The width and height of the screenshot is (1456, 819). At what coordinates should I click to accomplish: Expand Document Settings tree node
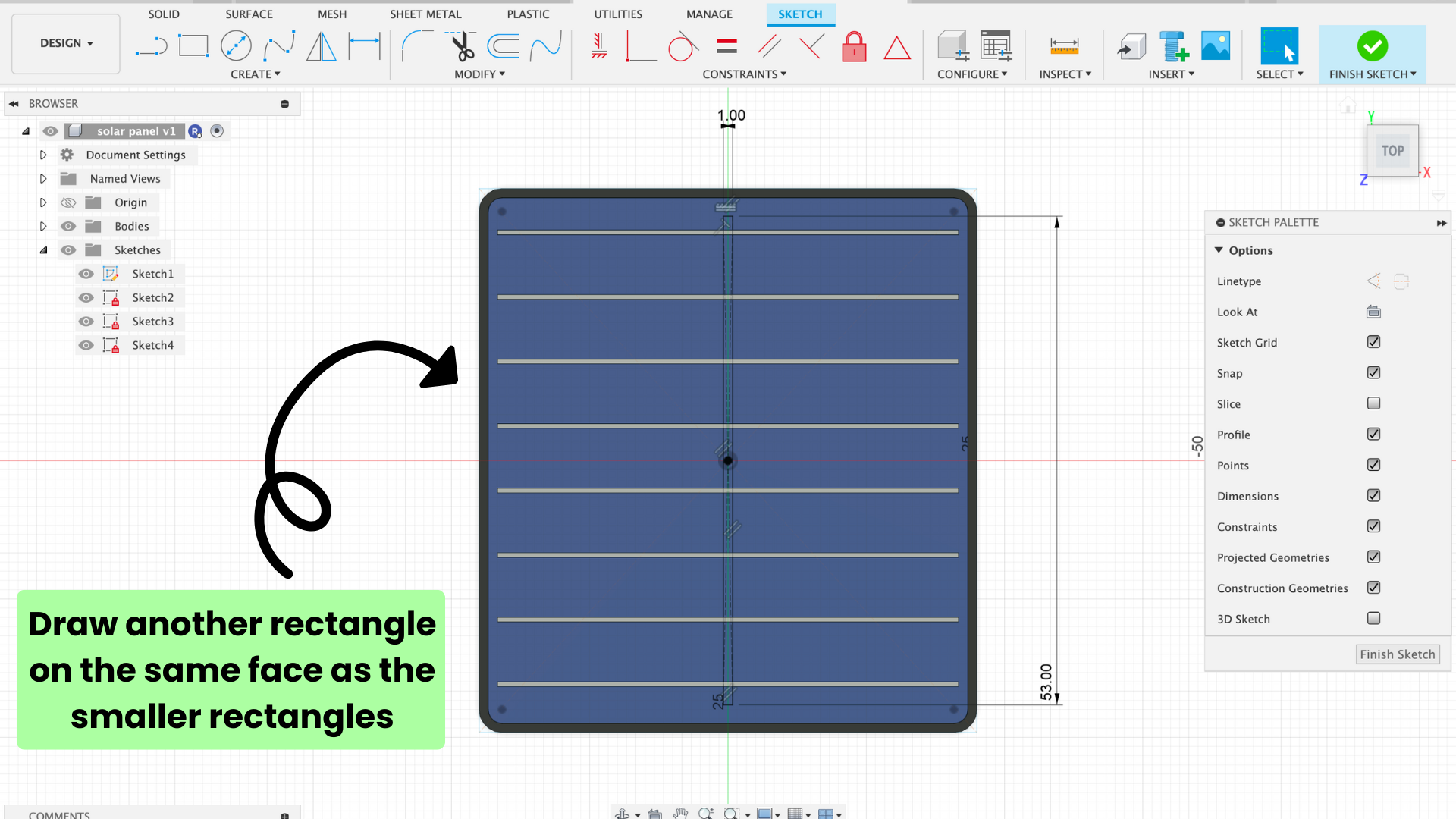click(43, 155)
